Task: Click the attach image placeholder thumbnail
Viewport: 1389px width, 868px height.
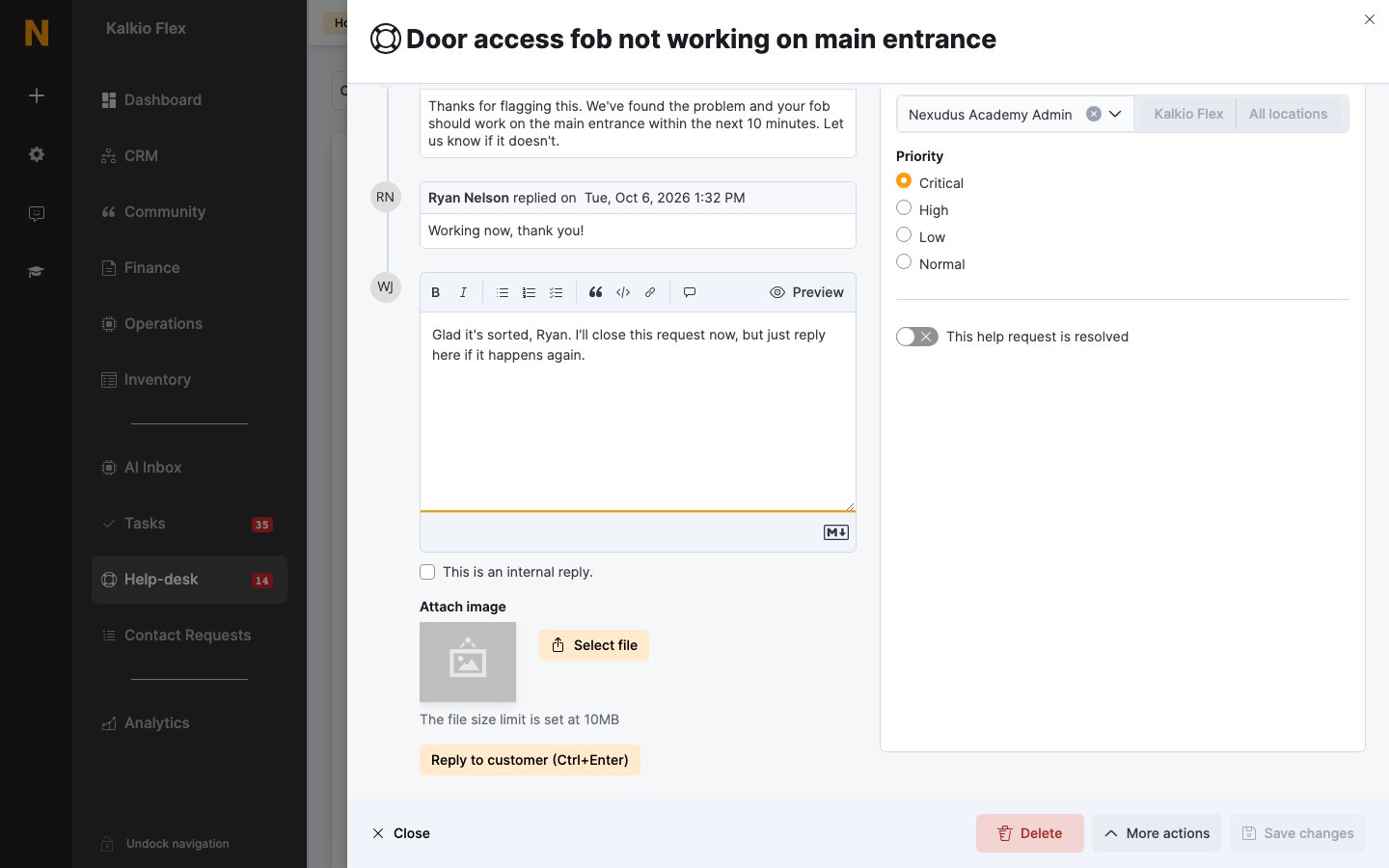Action: (x=468, y=662)
